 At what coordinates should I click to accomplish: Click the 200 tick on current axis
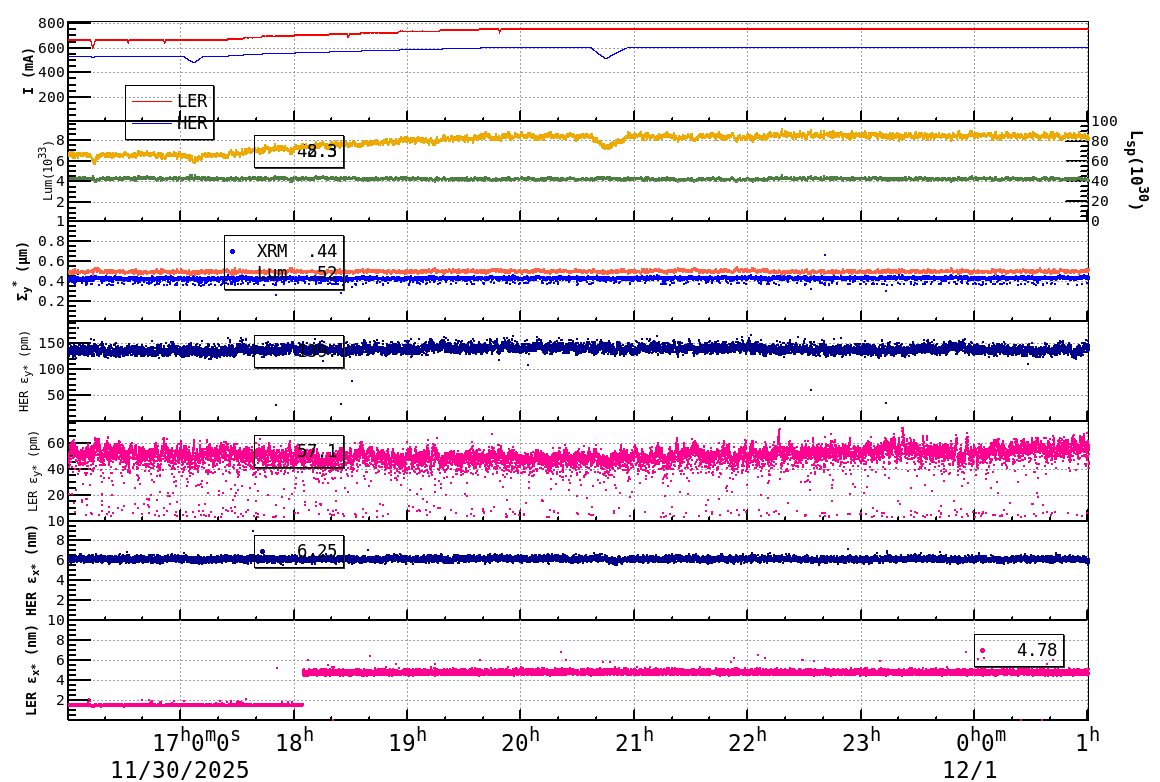coord(51,97)
